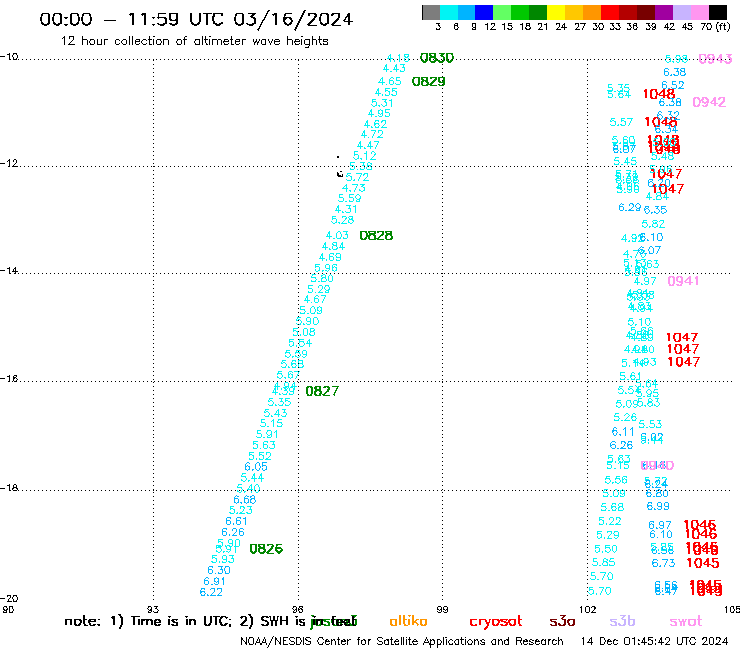Click the wave height value 5.22
This screenshot has width=740, height=650.
(x=610, y=521)
